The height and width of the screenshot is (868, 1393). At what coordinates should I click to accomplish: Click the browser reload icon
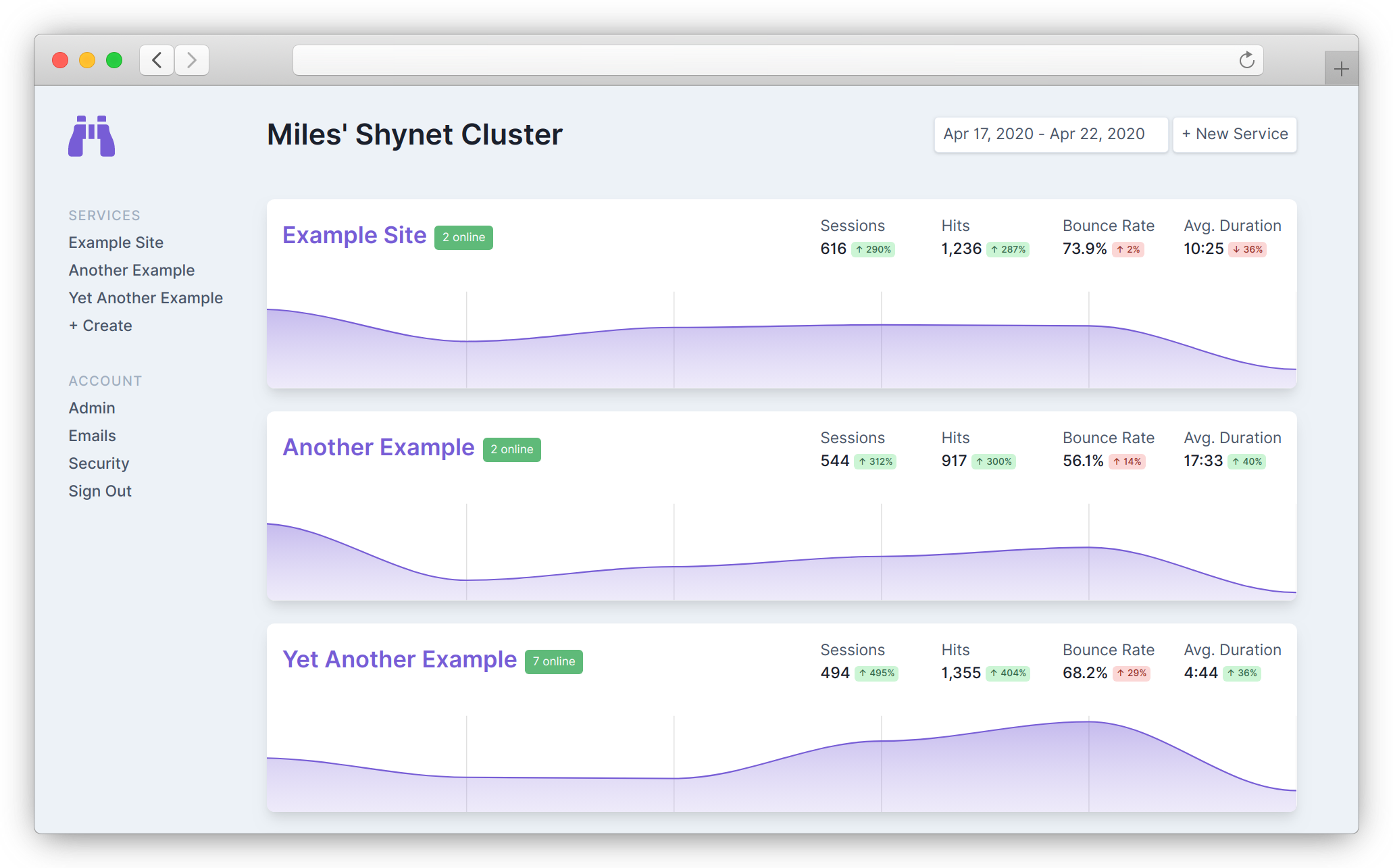pyautogui.click(x=1246, y=59)
